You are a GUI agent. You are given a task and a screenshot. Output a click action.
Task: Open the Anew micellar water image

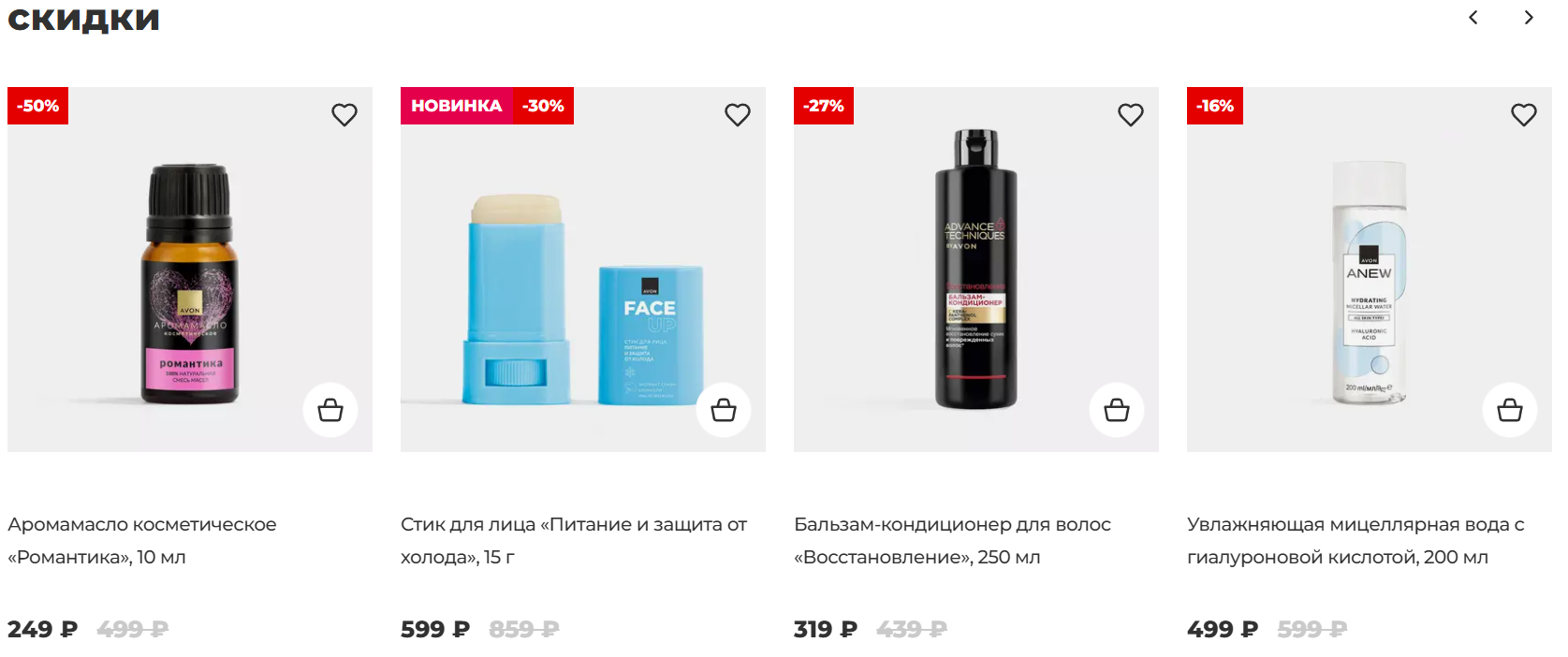1370,283
